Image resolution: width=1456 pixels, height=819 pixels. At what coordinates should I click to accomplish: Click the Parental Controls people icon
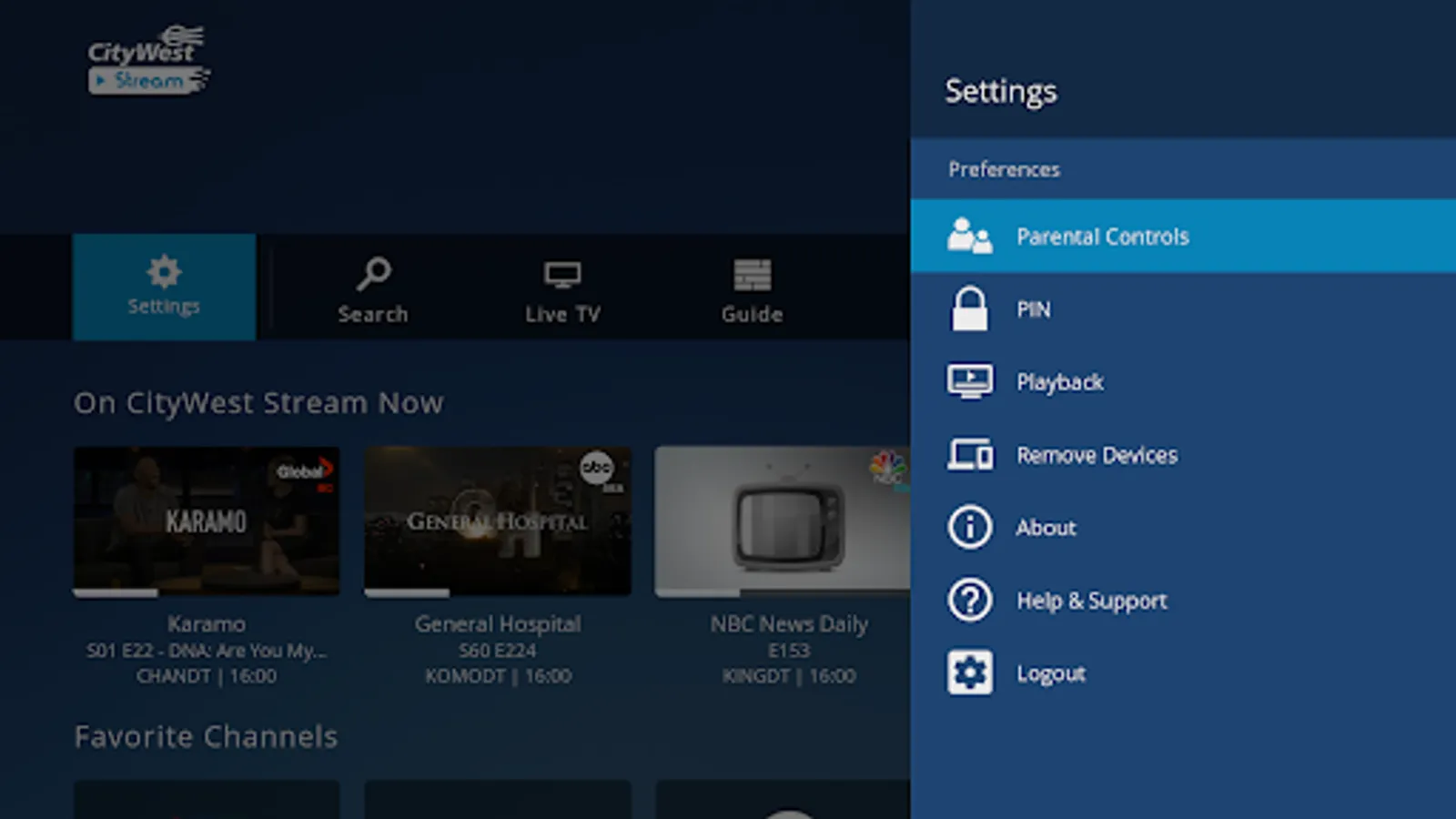pyautogui.click(x=969, y=236)
